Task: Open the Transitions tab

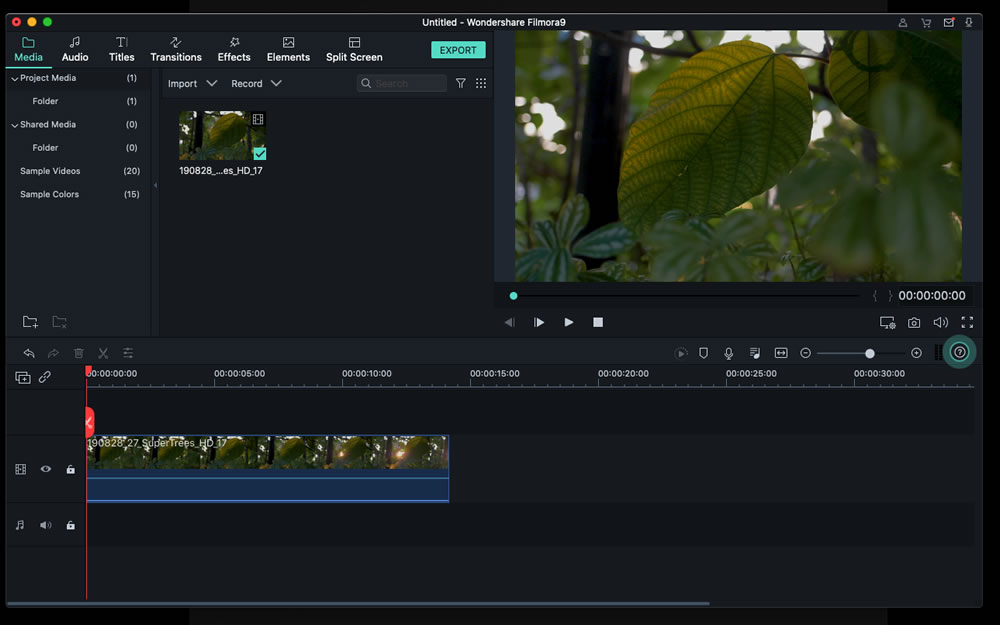Action: coord(175,49)
